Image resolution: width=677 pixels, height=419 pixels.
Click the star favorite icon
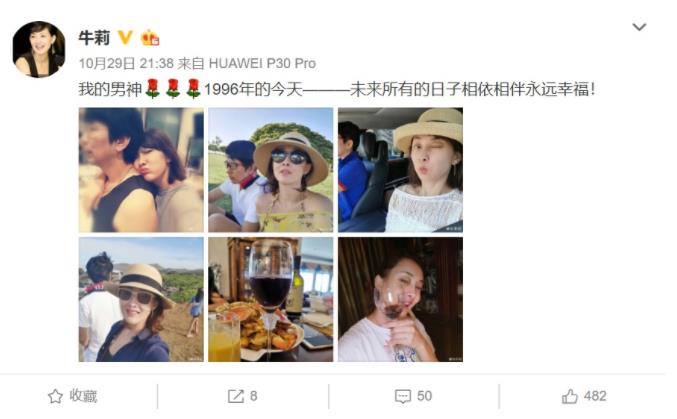coord(55,396)
